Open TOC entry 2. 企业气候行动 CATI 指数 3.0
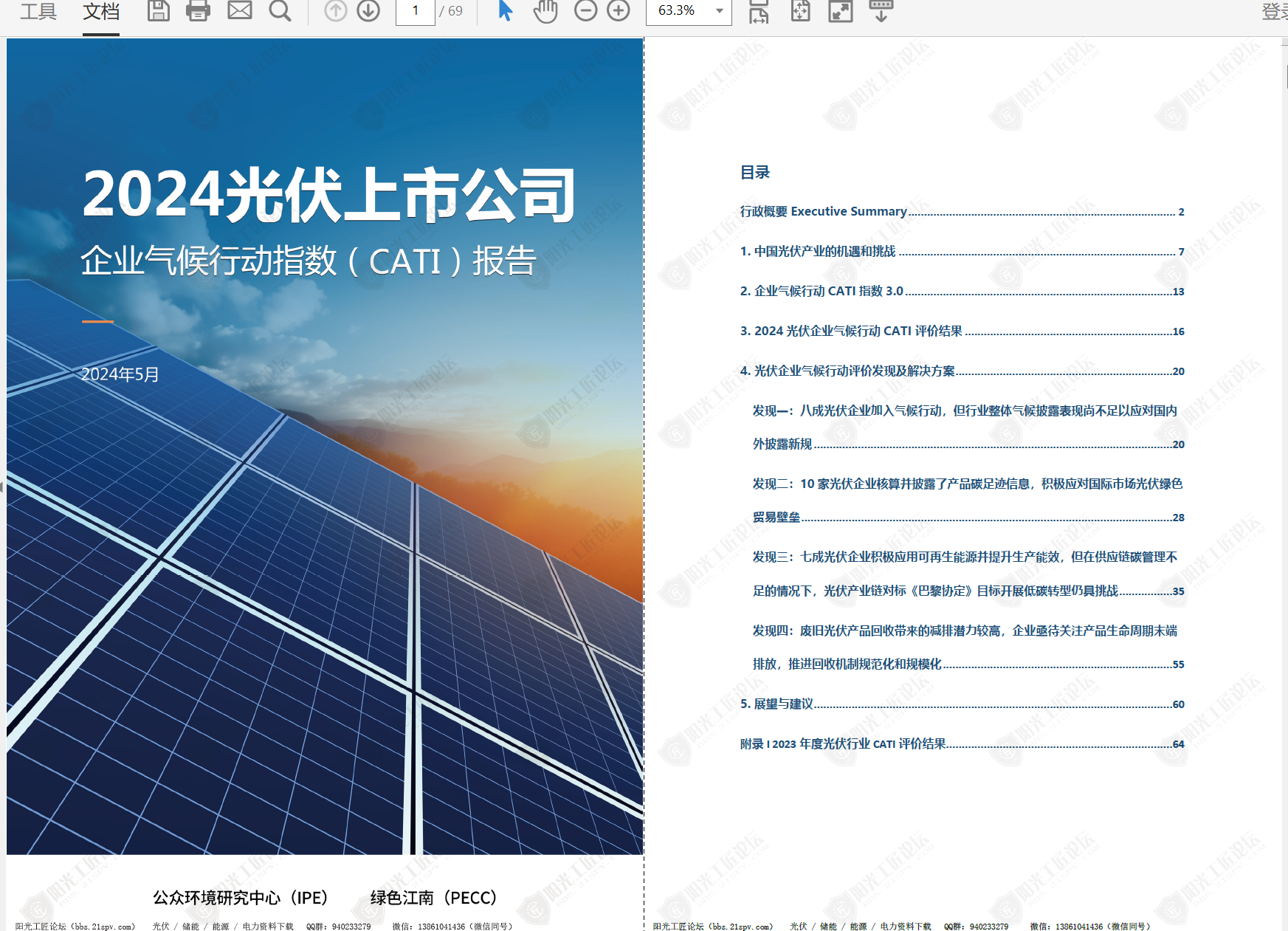The height and width of the screenshot is (931, 1288). point(962,291)
